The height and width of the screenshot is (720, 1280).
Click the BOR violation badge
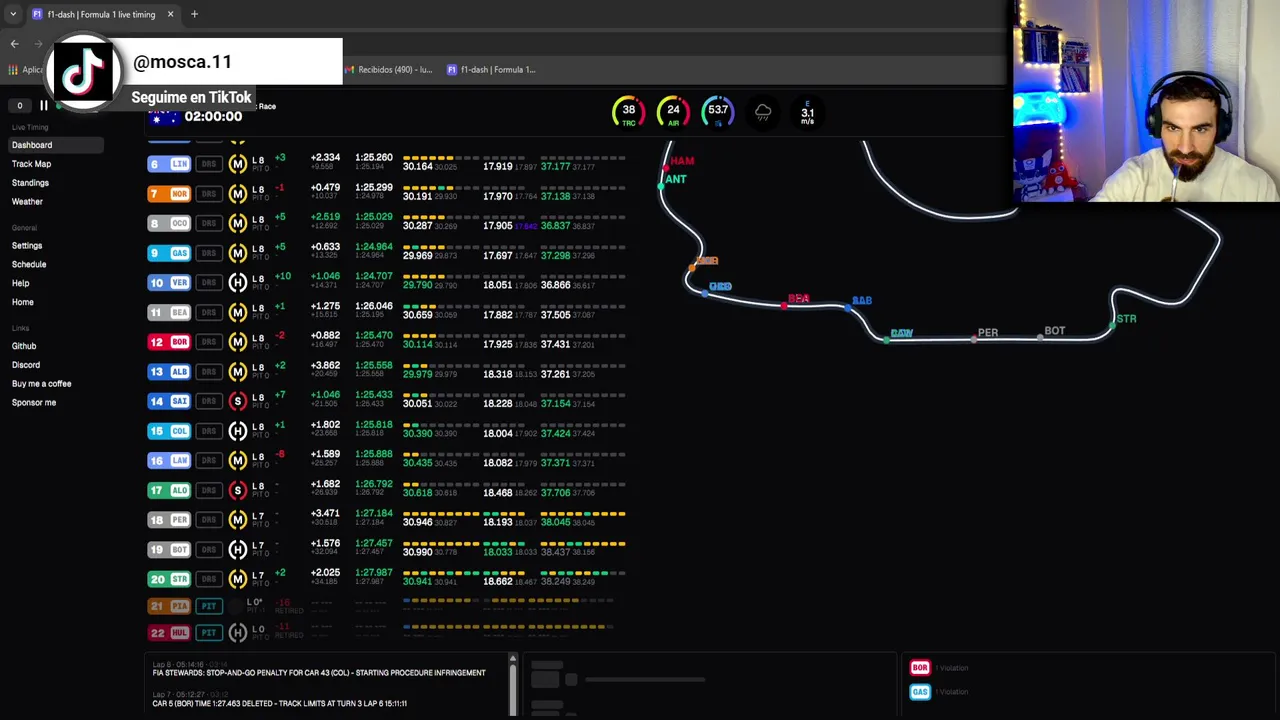[920, 668]
